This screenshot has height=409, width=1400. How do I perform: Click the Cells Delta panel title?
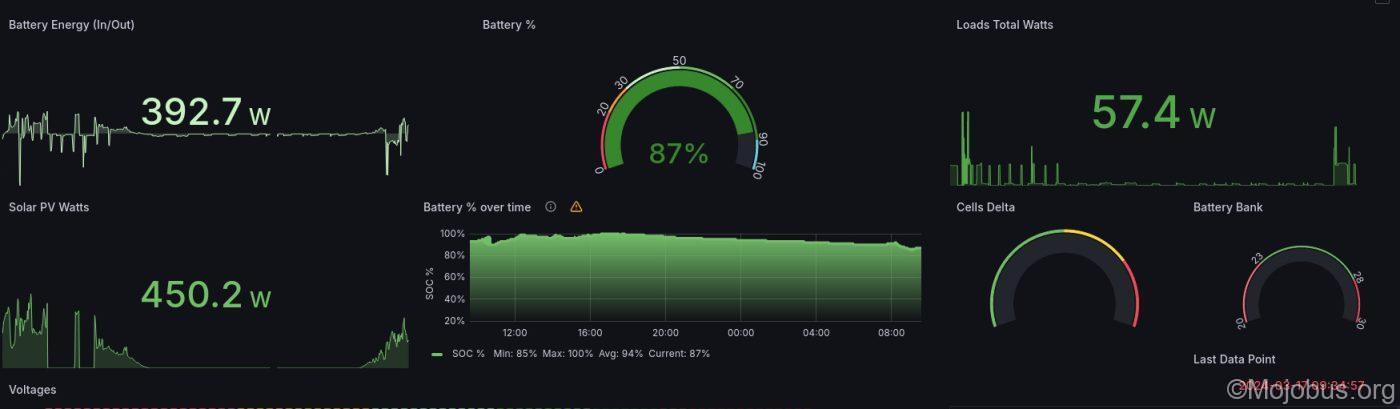click(x=985, y=207)
